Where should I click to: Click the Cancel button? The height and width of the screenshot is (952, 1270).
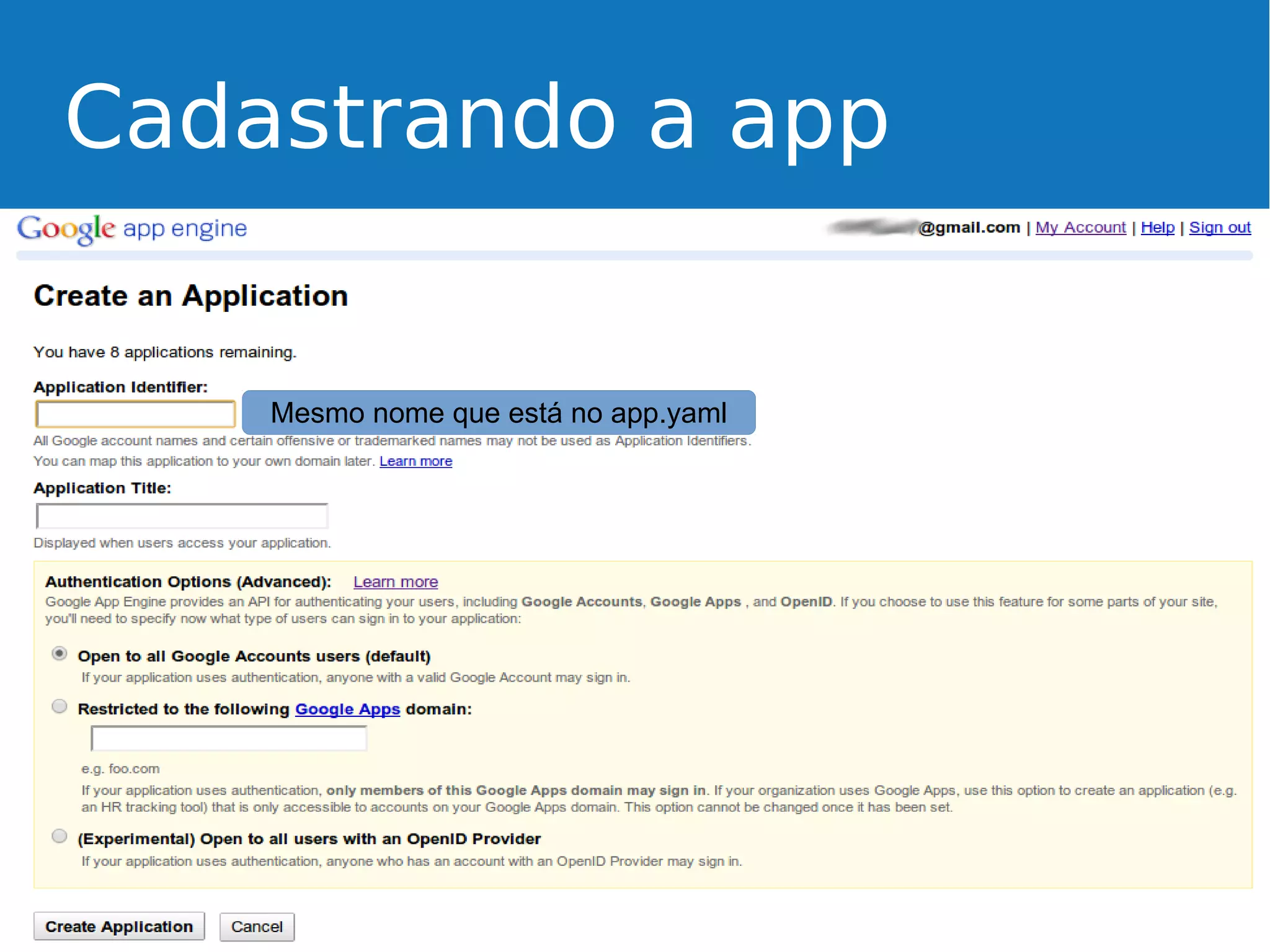click(257, 927)
